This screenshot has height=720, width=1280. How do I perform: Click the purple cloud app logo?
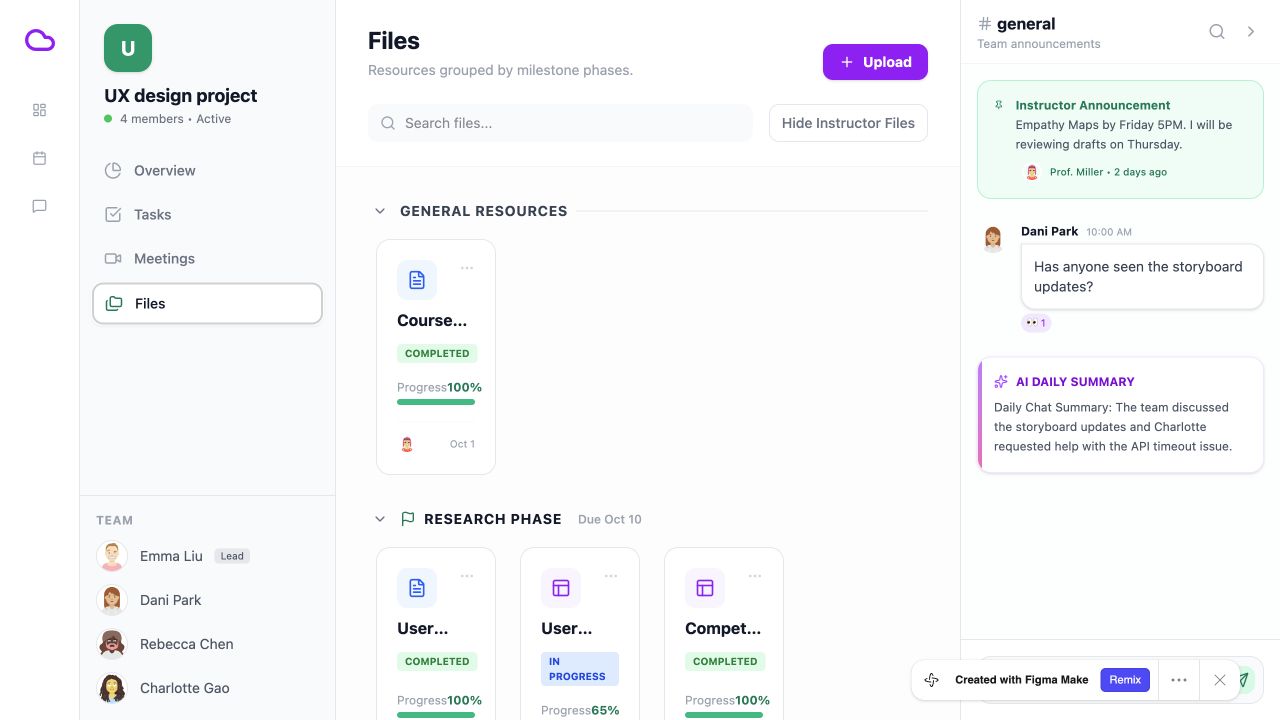point(40,40)
